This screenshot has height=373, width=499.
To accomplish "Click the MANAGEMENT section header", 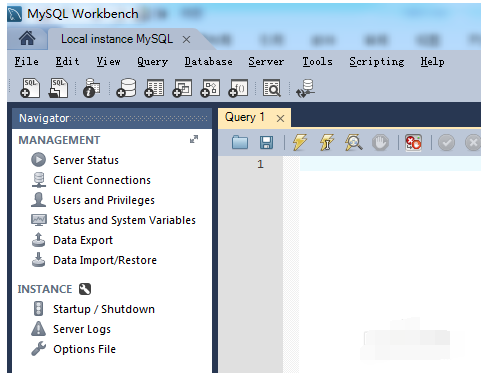I will click(x=59, y=140).
